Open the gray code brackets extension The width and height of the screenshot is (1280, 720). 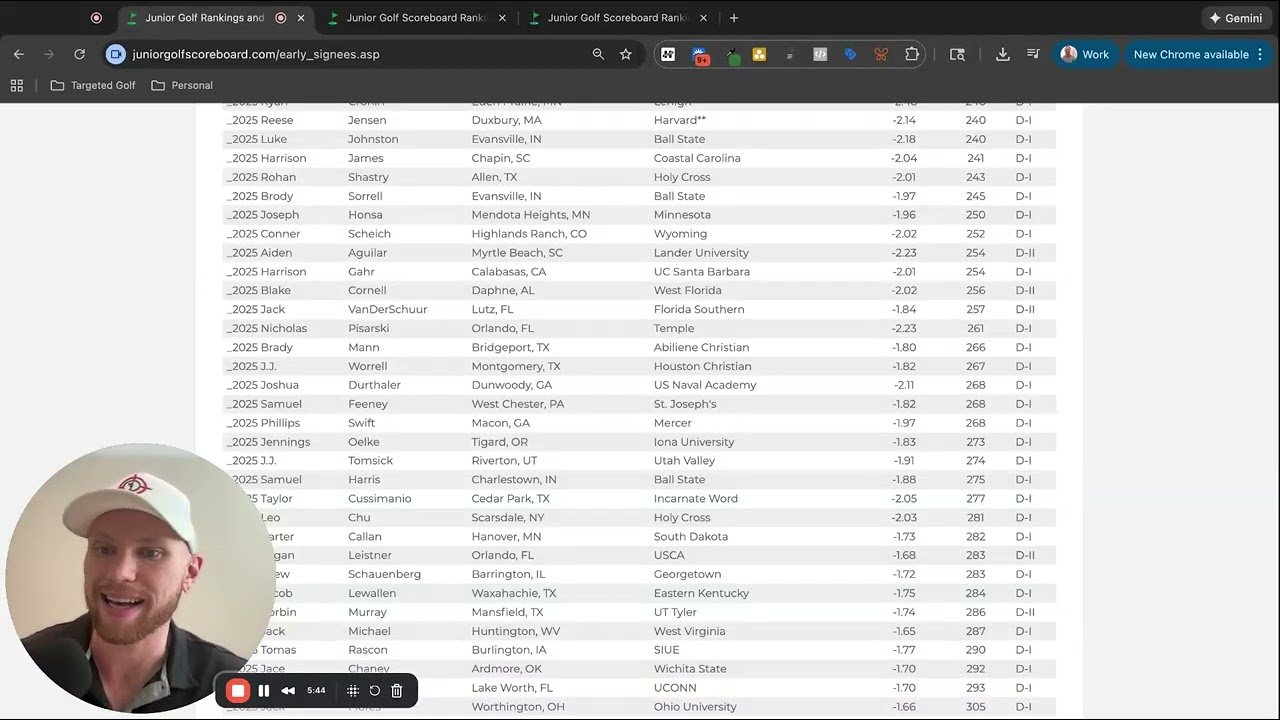[x=820, y=54]
